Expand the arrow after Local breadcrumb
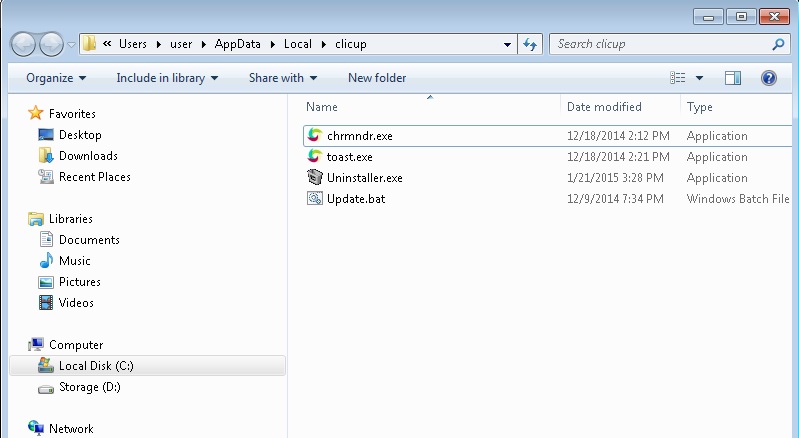 point(324,44)
